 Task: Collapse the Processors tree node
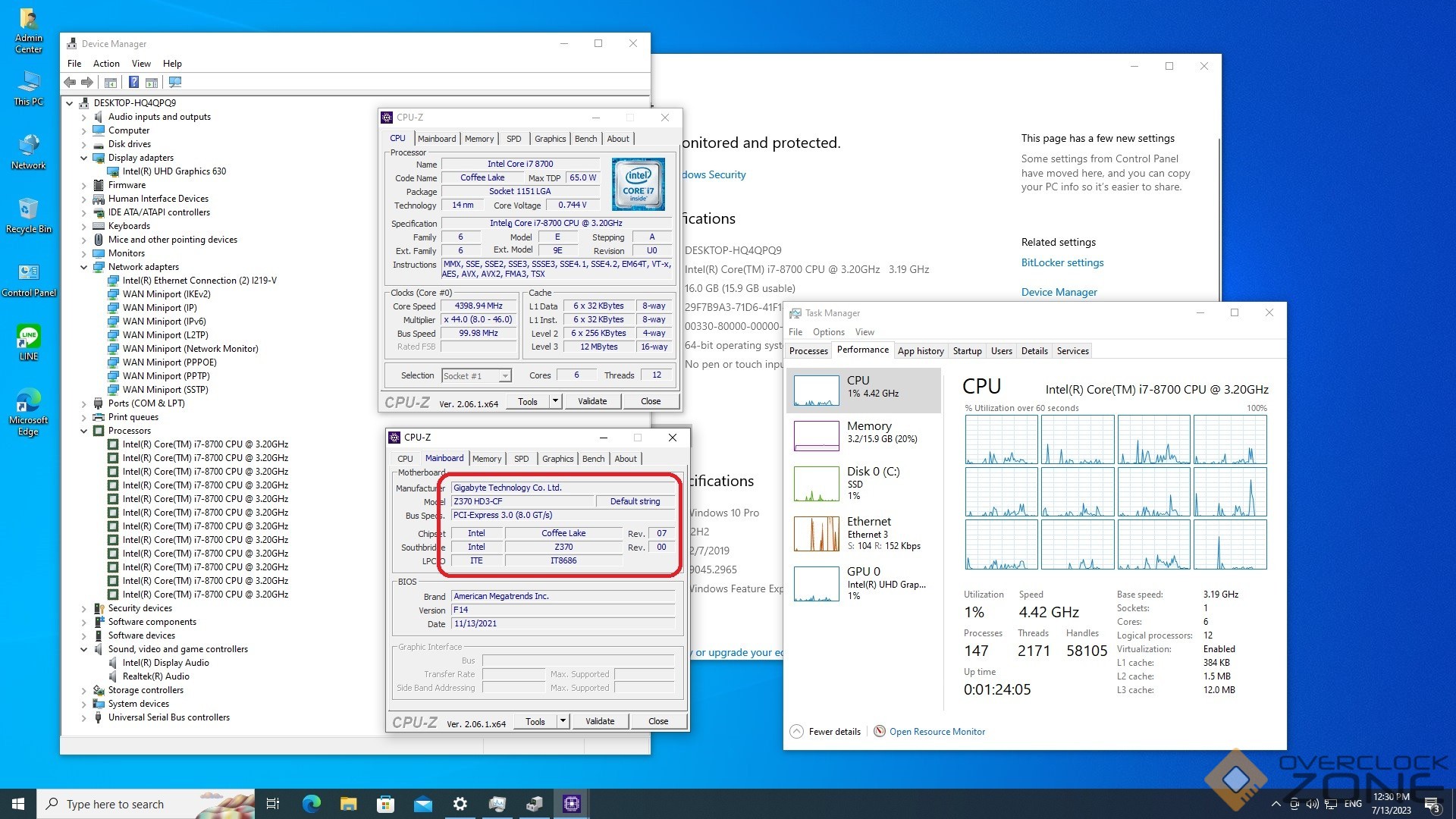(x=84, y=431)
